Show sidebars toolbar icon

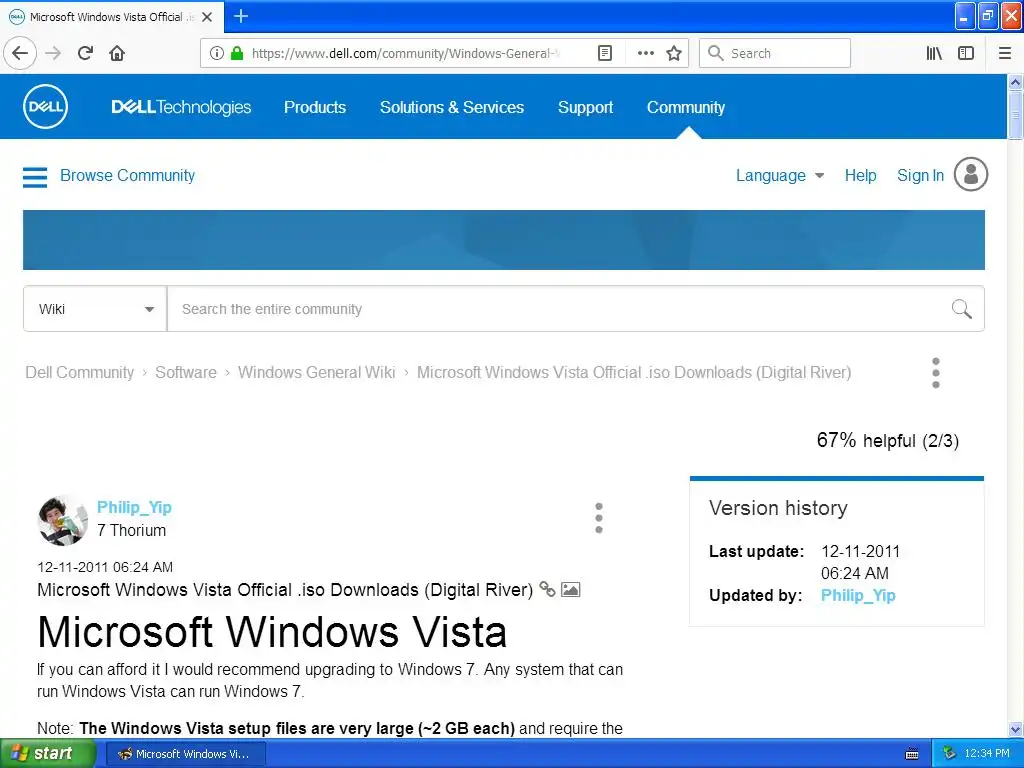(966, 53)
